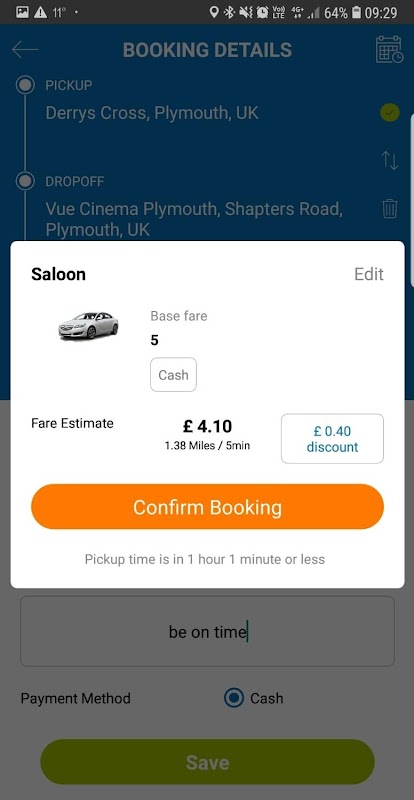Tap the Saloon car image

click(x=88, y=326)
